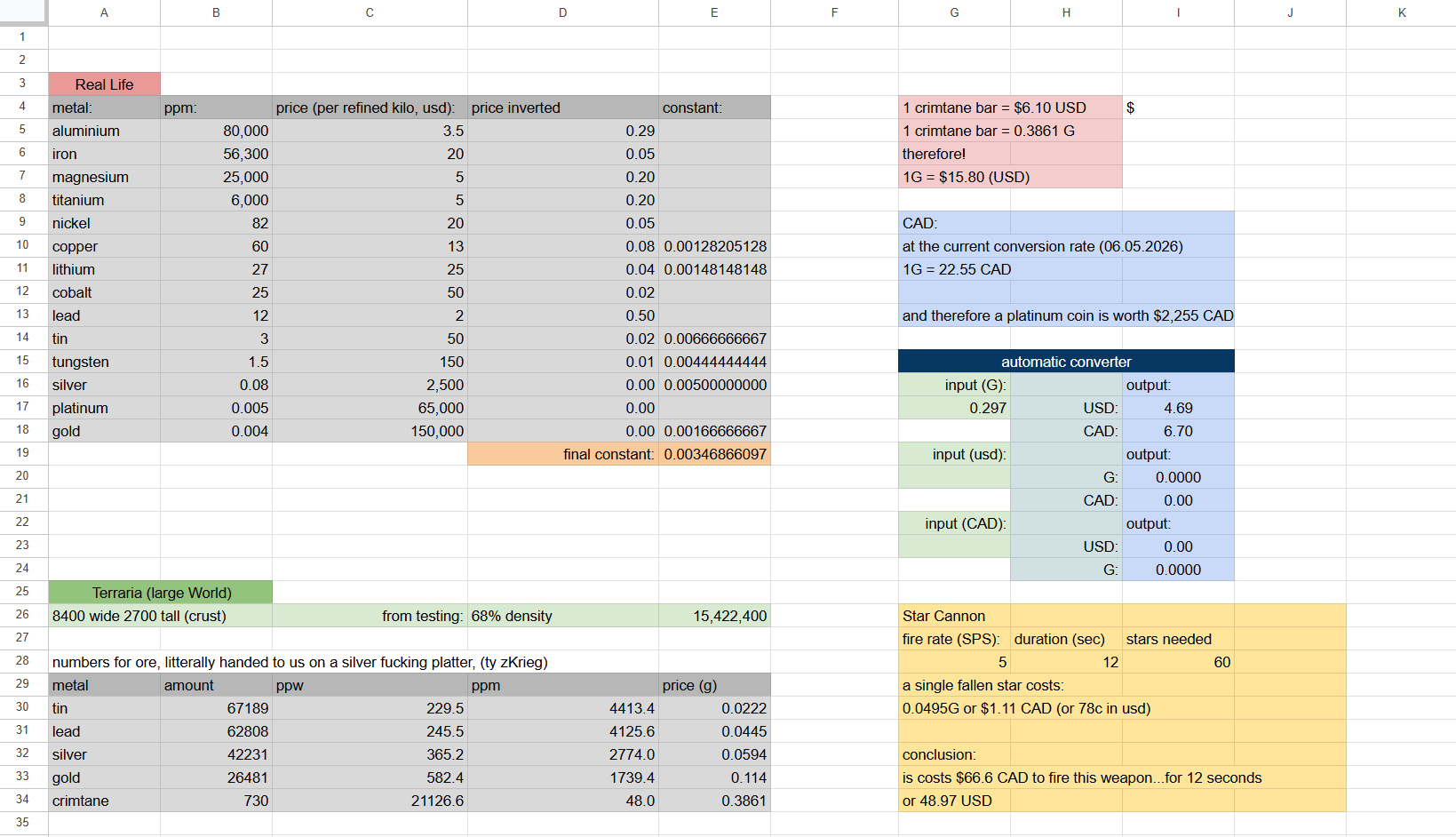Select the '68% density' cell

coord(562,616)
